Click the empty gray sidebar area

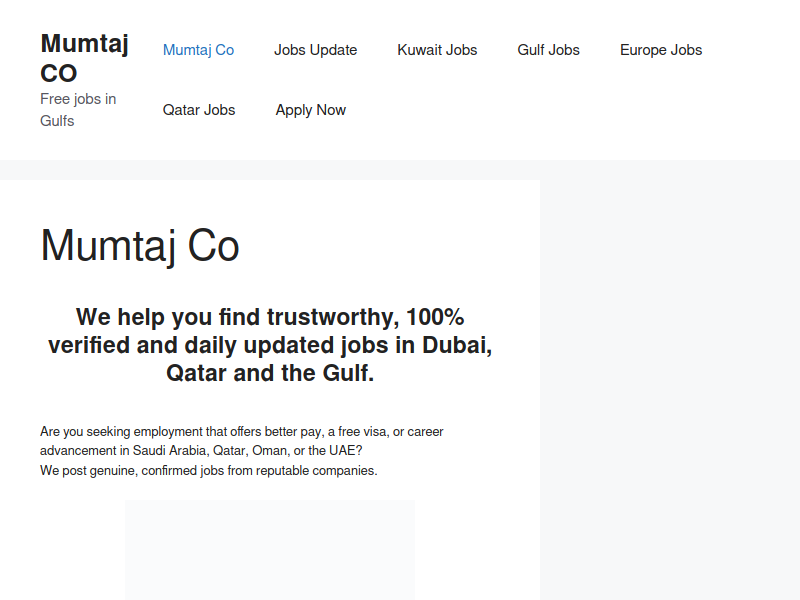pos(670,388)
